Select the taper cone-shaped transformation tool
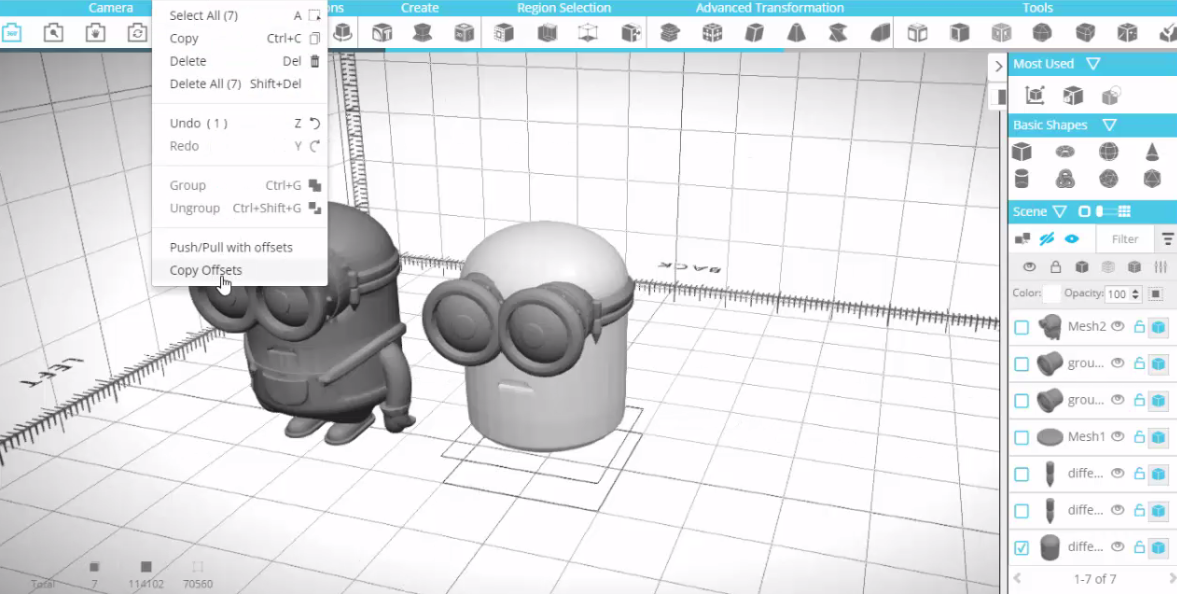Screen dimensions: 1177x594 796,33
